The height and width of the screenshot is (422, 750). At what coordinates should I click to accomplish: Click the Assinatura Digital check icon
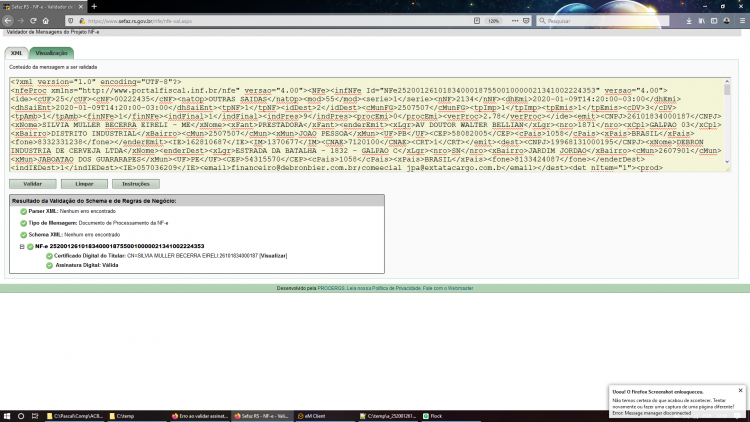(x=49, y=265)
